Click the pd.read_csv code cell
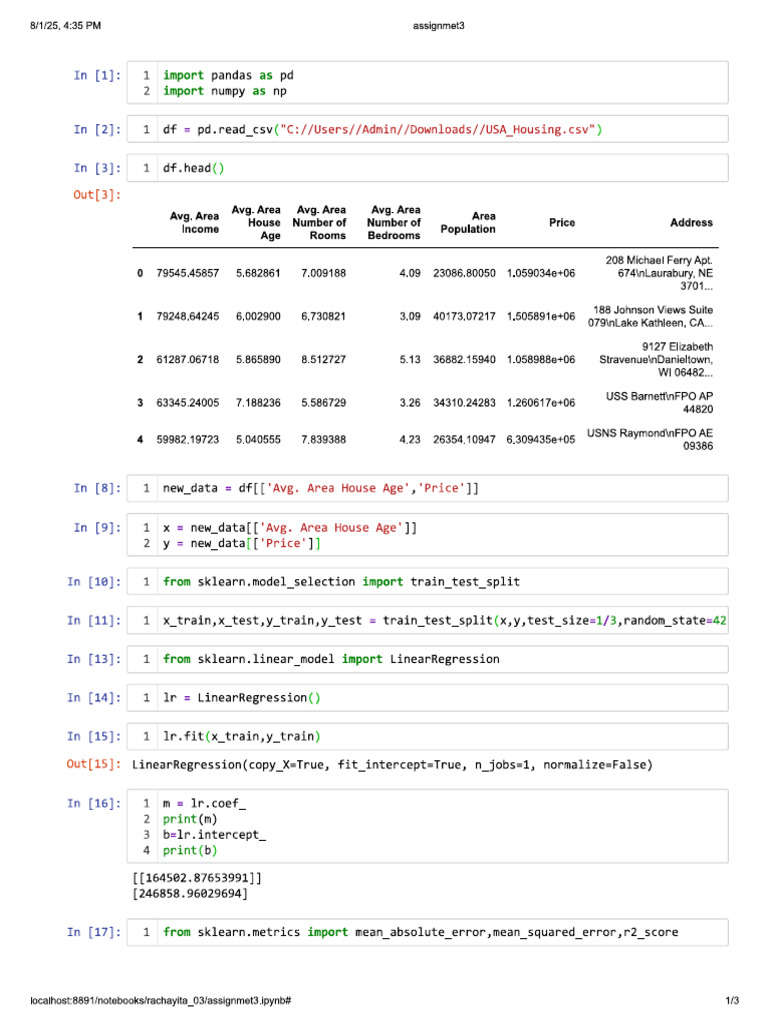The width and height of the screenshot is (768, 1024). [428, 129]
